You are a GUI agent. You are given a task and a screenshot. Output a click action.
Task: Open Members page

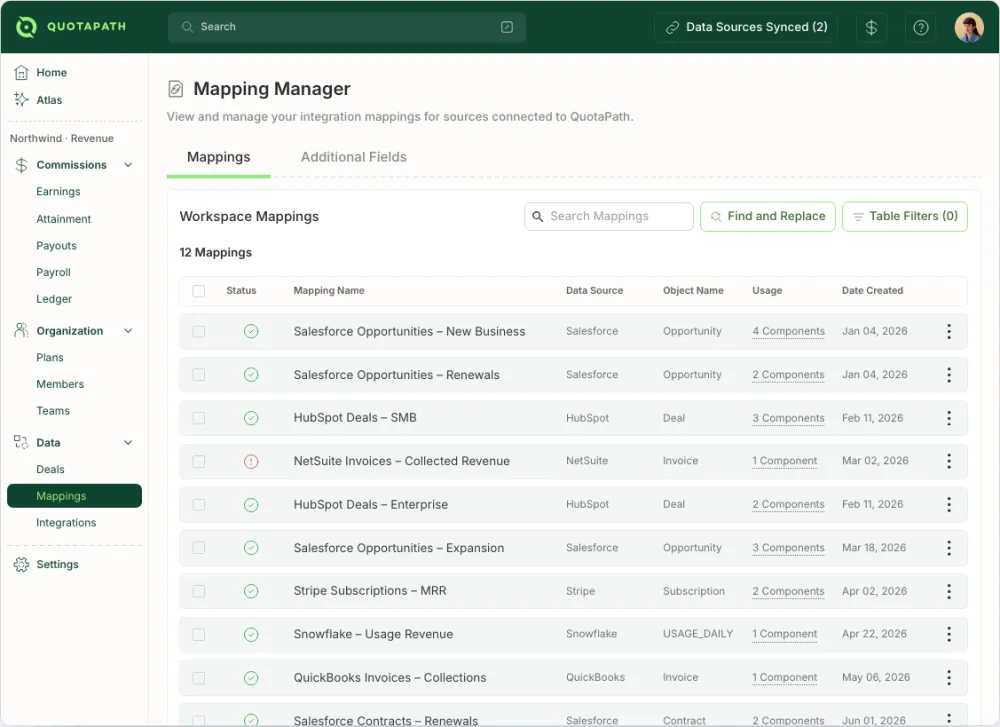click(x=60, y=385)
